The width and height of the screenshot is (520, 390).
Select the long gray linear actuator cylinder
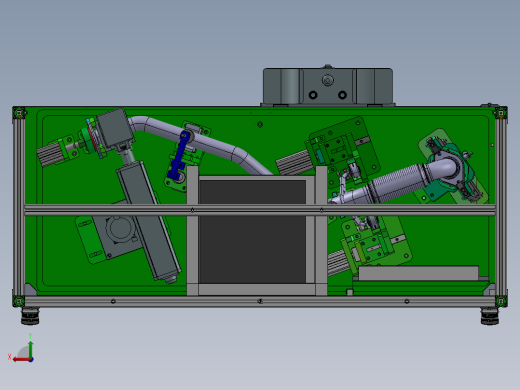pyautogui.click(x=148, y=220)
